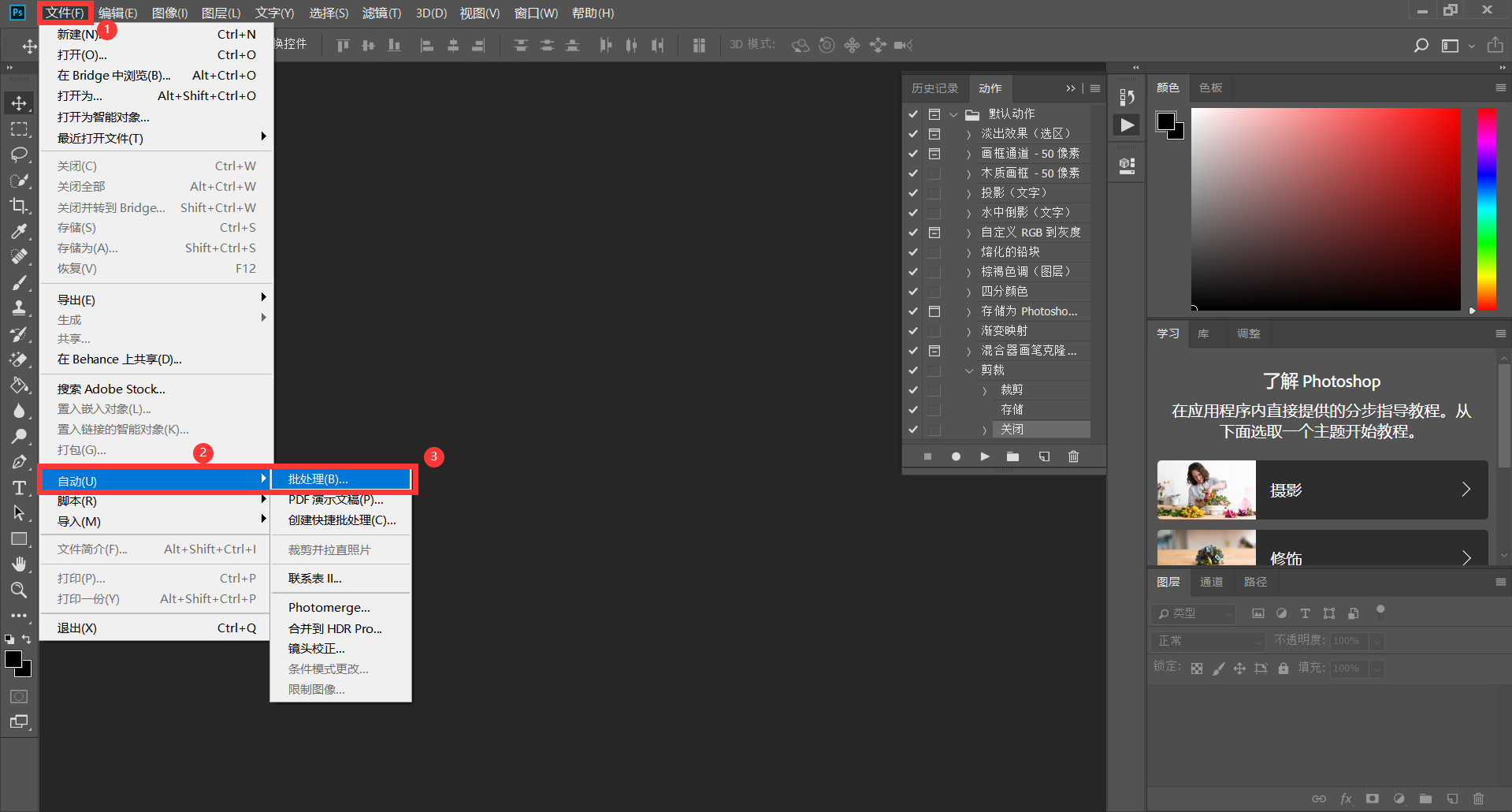Click the layer style fx icon
1512x812 pixels.
tap(1347, 799)
